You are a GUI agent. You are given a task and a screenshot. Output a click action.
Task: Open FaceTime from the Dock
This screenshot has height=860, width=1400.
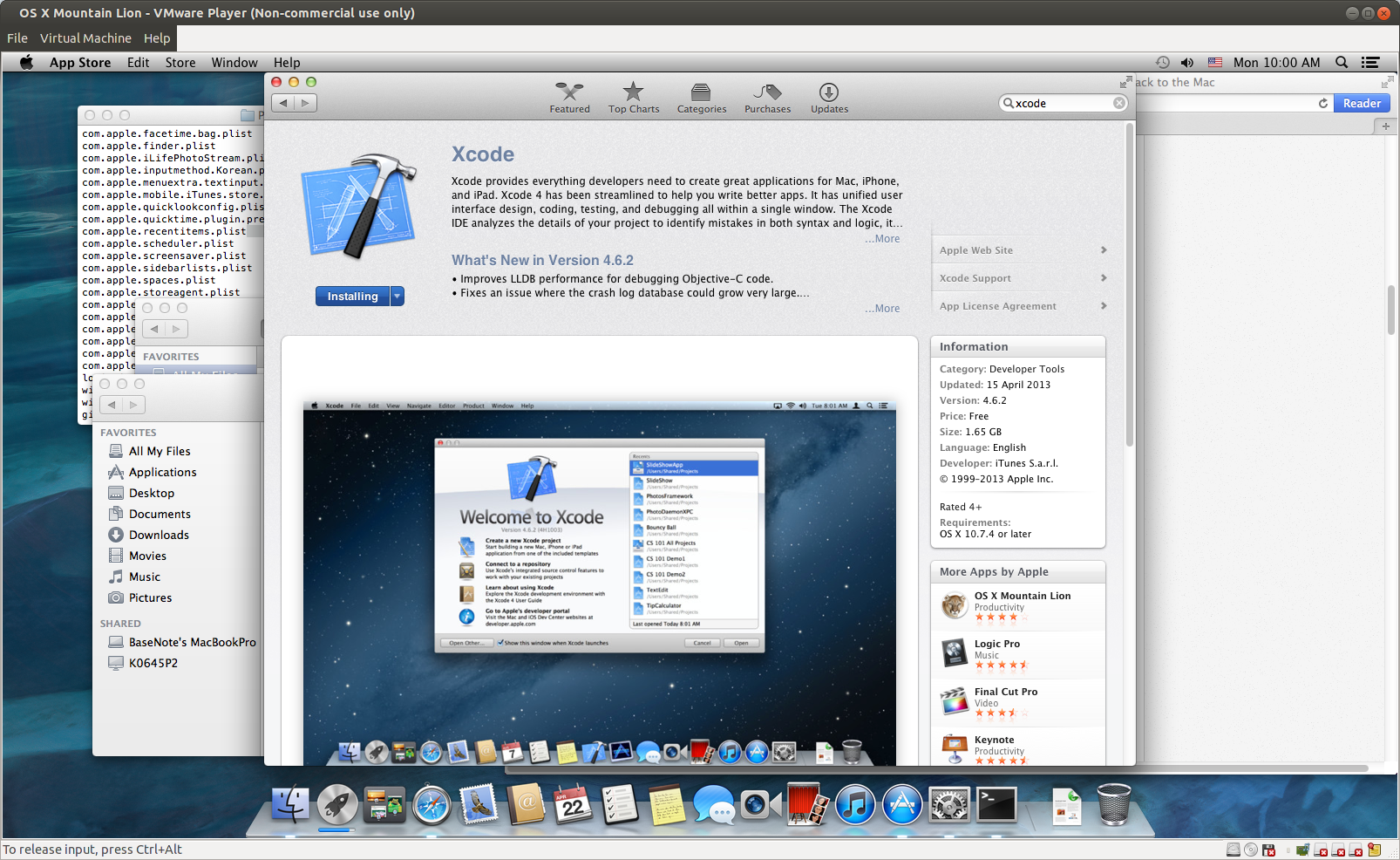click(759, 804)
